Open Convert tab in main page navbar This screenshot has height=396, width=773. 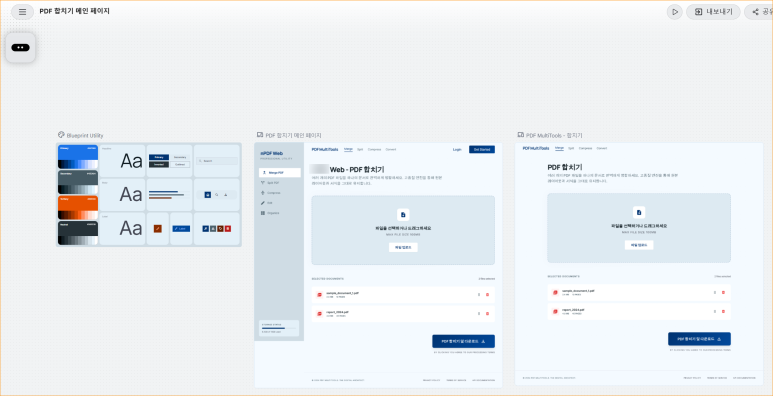[x=390, y=149]
